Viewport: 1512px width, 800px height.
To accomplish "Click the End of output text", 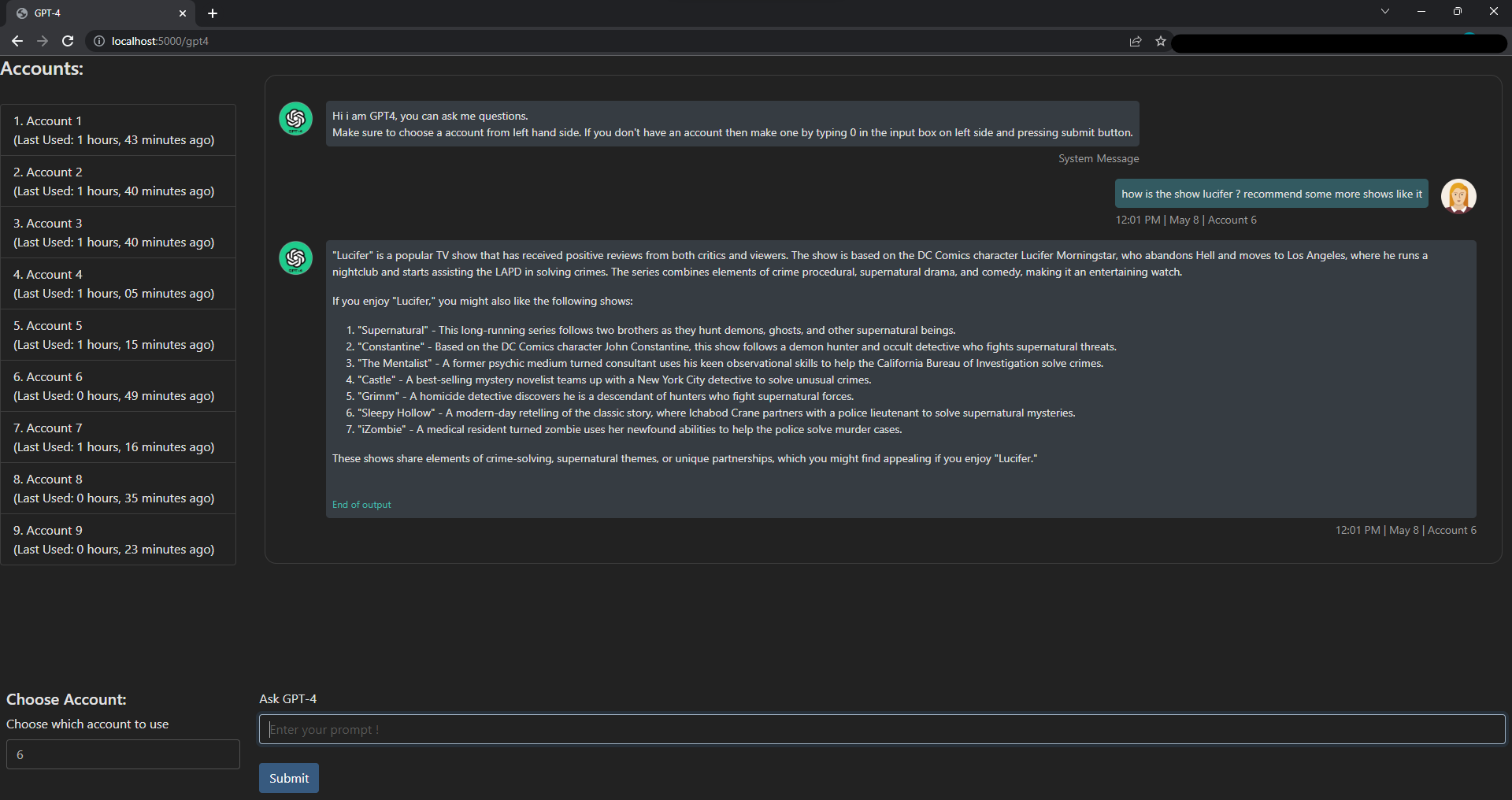I will tap(361, 505).
